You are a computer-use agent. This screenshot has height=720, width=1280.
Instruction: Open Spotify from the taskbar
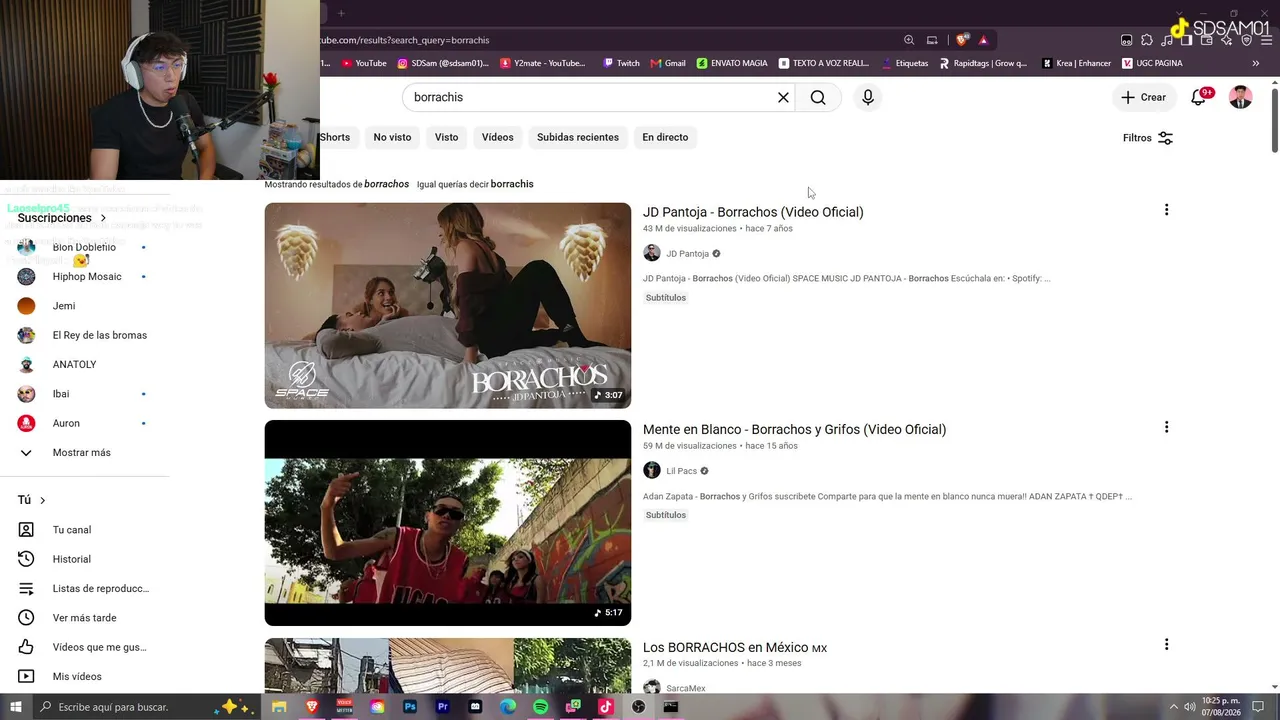click(x=541, y=707)
